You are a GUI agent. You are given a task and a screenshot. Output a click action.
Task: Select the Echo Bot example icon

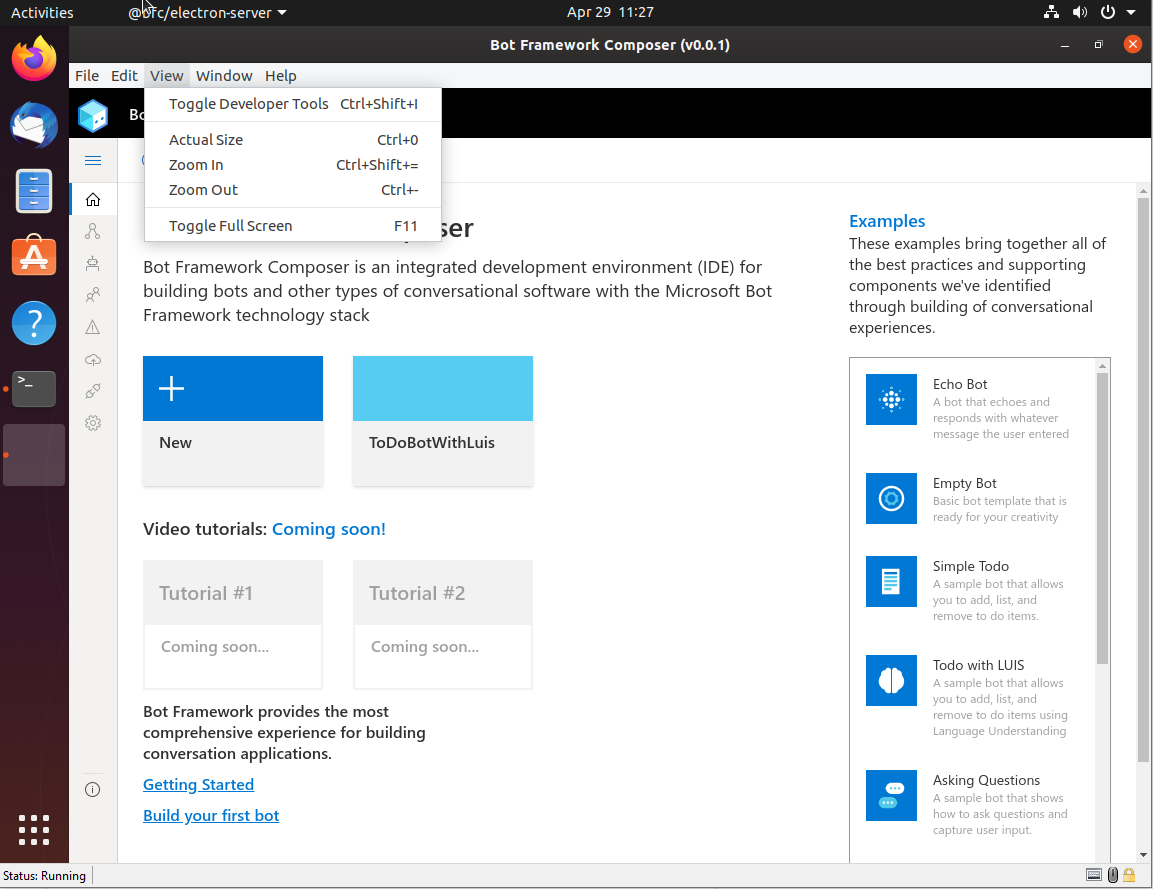[891, 399]
